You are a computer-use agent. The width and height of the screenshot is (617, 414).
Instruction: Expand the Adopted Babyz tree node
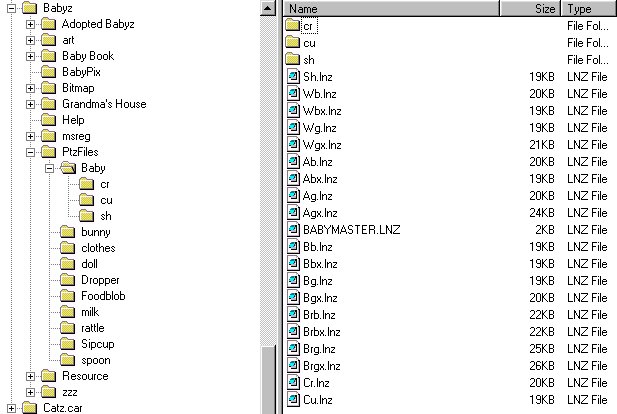pyautogui.click(x=30, y=24)
